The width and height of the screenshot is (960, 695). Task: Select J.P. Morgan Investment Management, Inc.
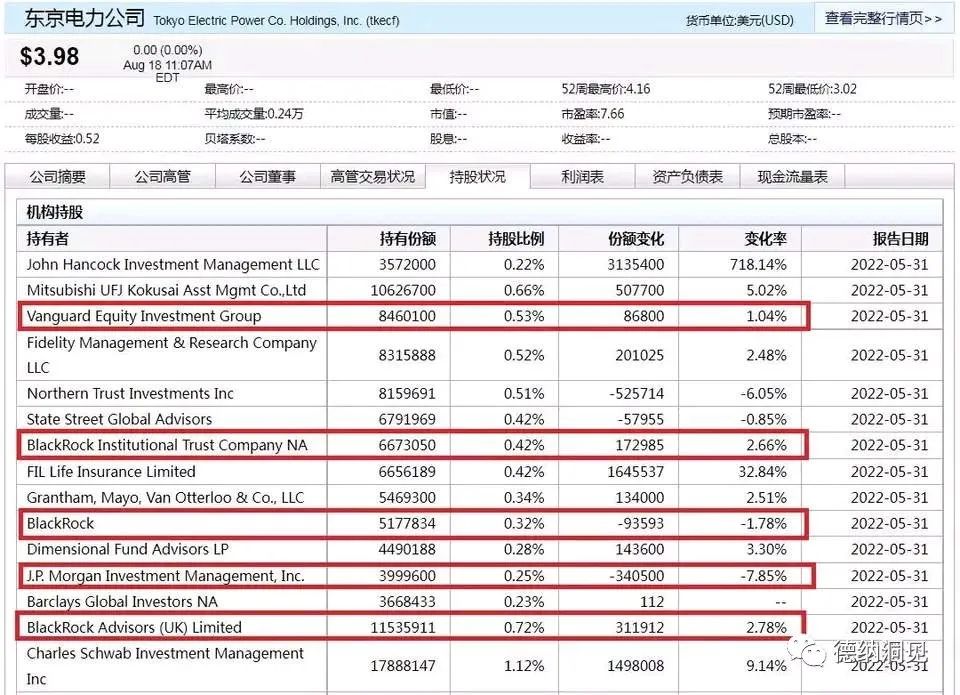point(165,576)
